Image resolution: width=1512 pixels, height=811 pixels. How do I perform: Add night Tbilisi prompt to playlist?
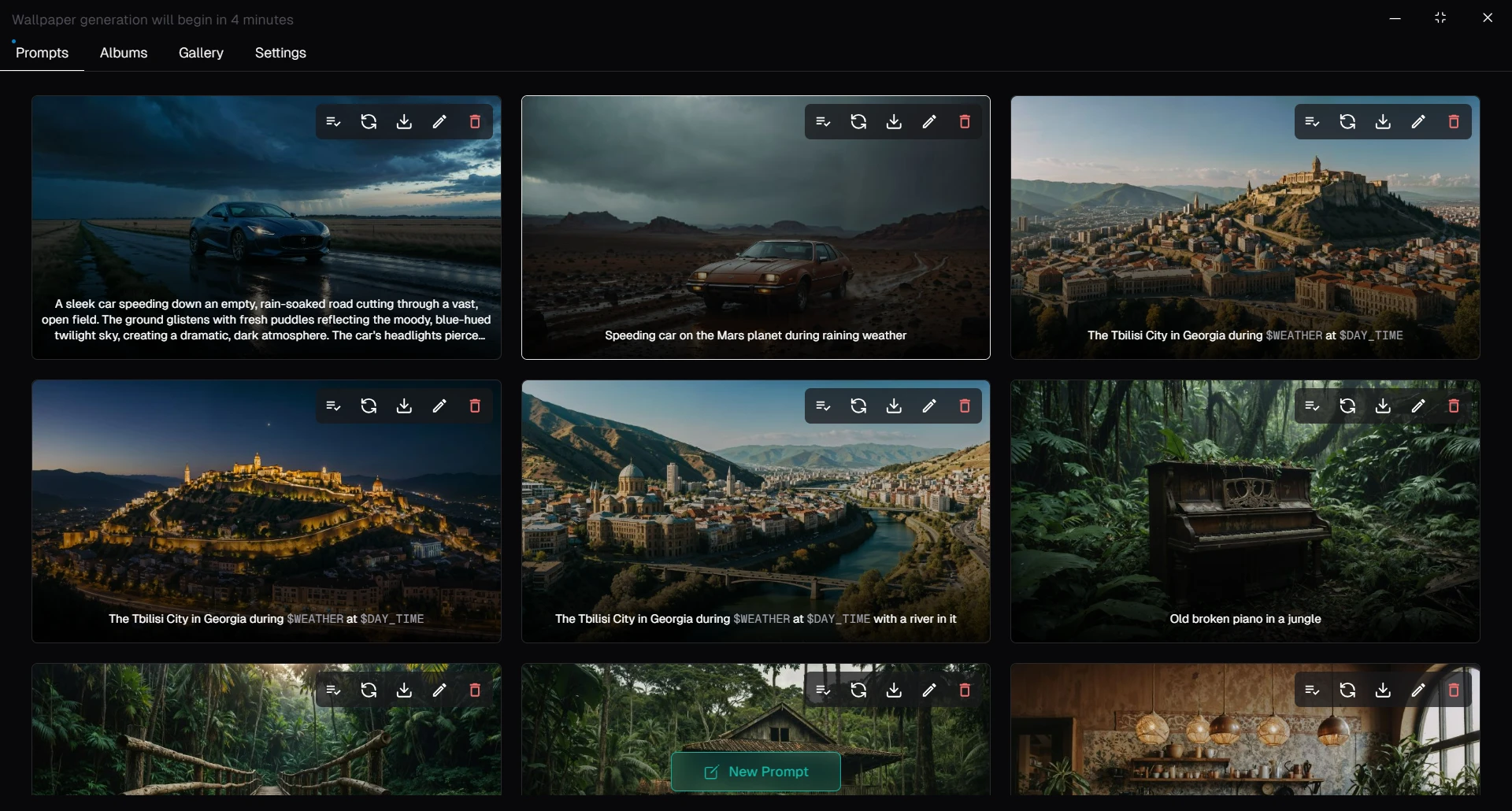click(333, 406)
